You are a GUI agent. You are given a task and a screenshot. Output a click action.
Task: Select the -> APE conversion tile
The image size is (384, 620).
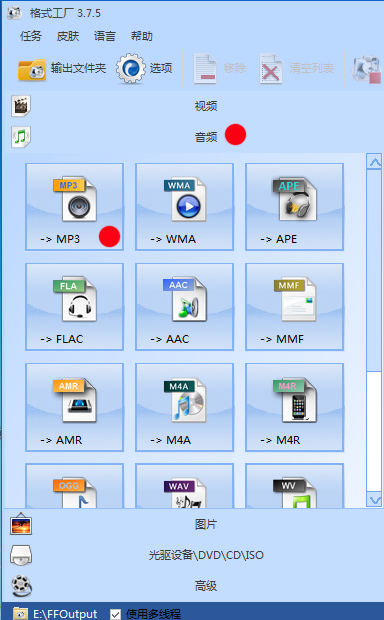click(x=295, y=207)
